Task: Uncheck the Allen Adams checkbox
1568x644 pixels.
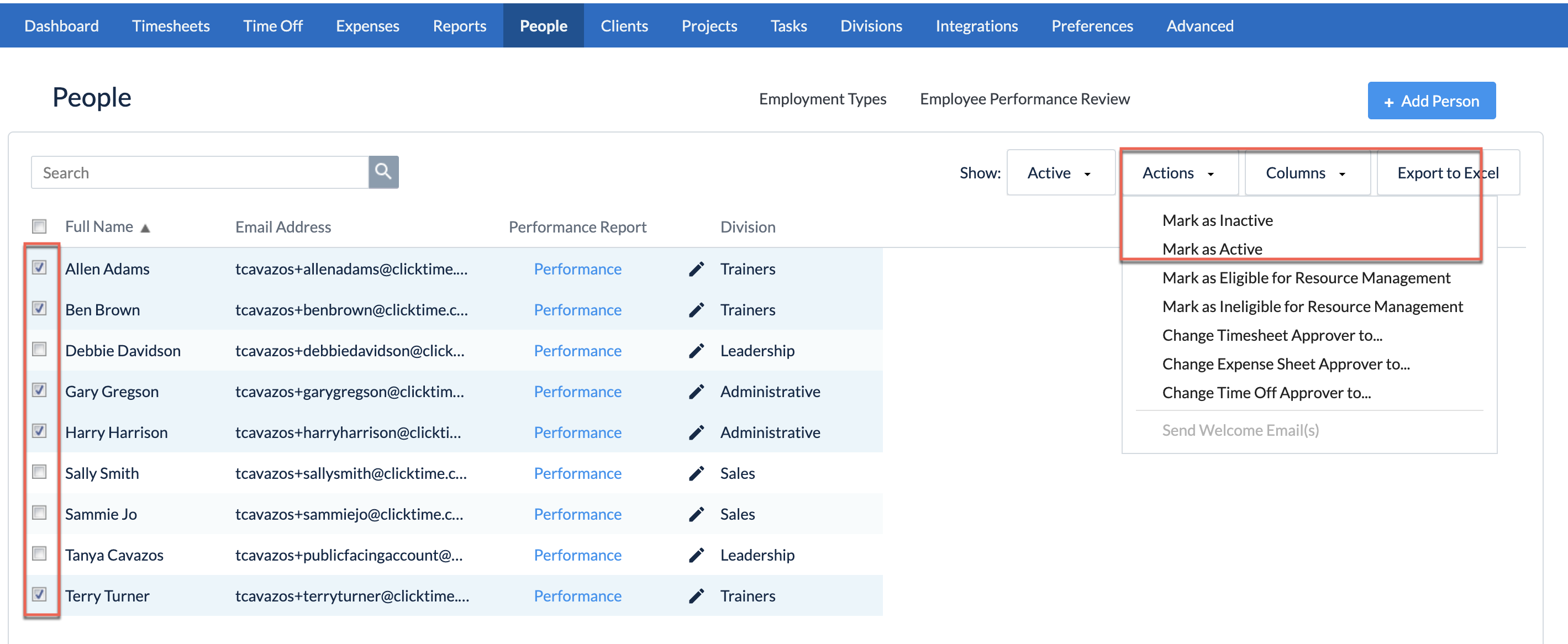Action: pos(40,267)
